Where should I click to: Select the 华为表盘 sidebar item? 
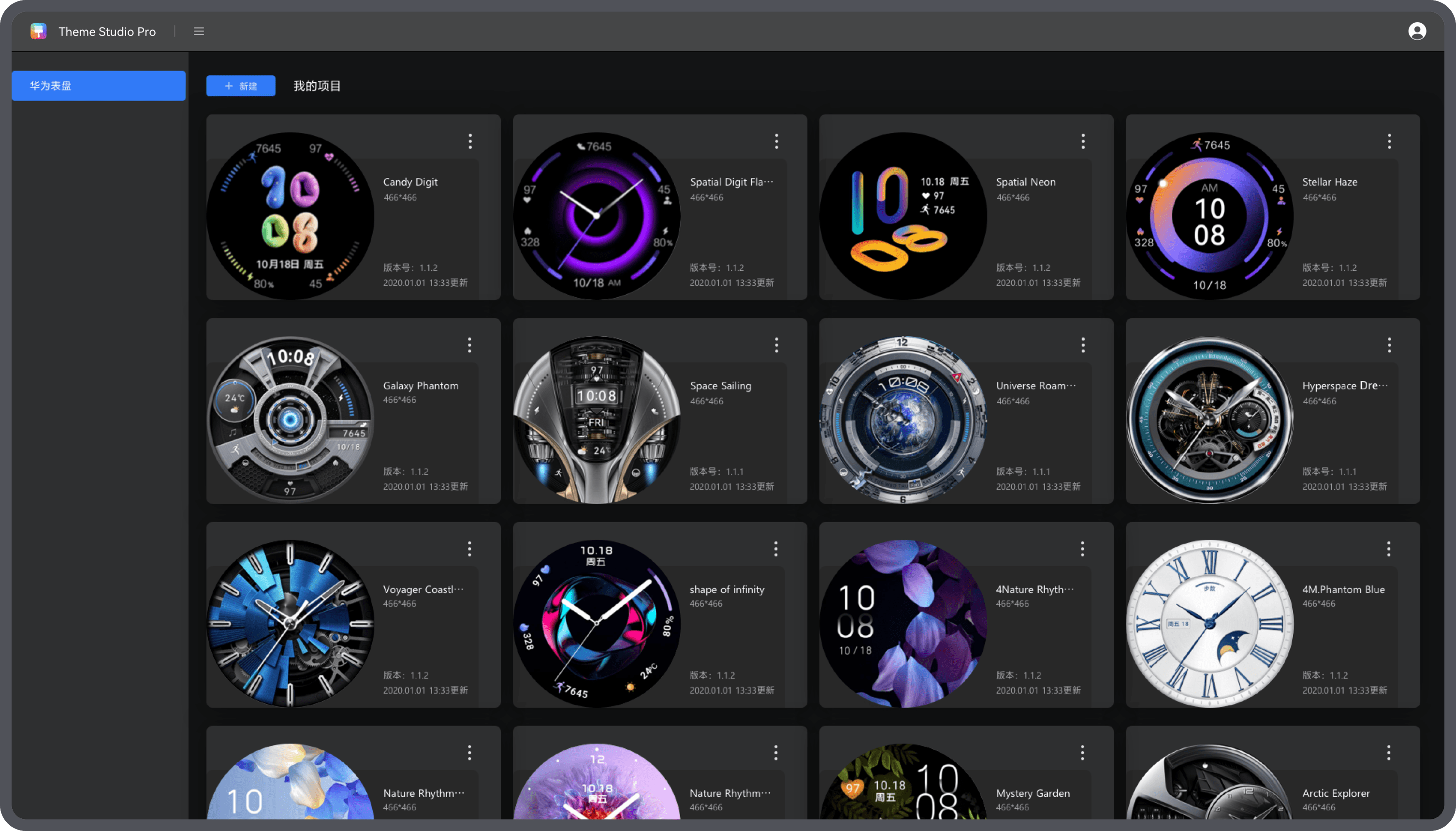(98, 85)
